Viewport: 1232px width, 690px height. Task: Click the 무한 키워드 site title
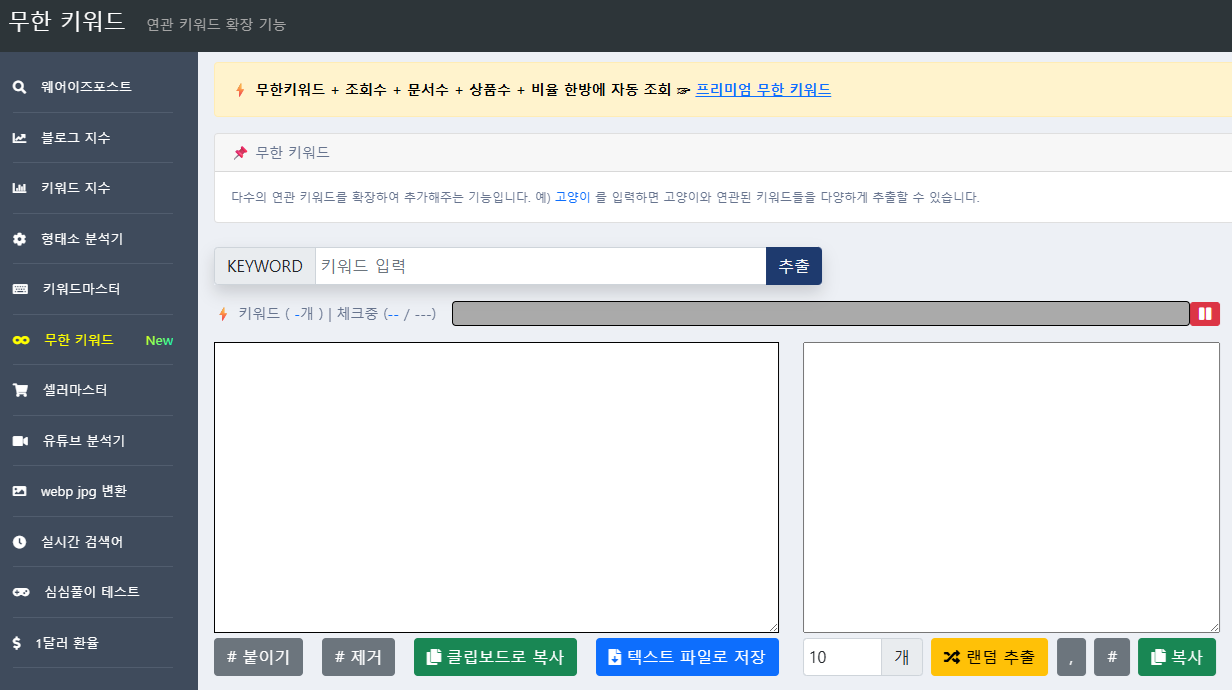click(67, 21)
